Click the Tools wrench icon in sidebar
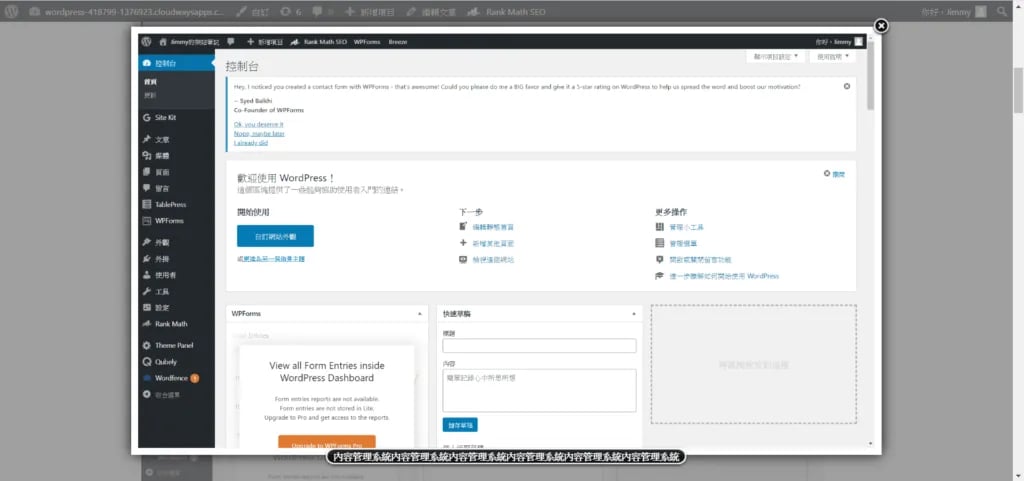The image size is (1024, 481). tap(147, 291)
